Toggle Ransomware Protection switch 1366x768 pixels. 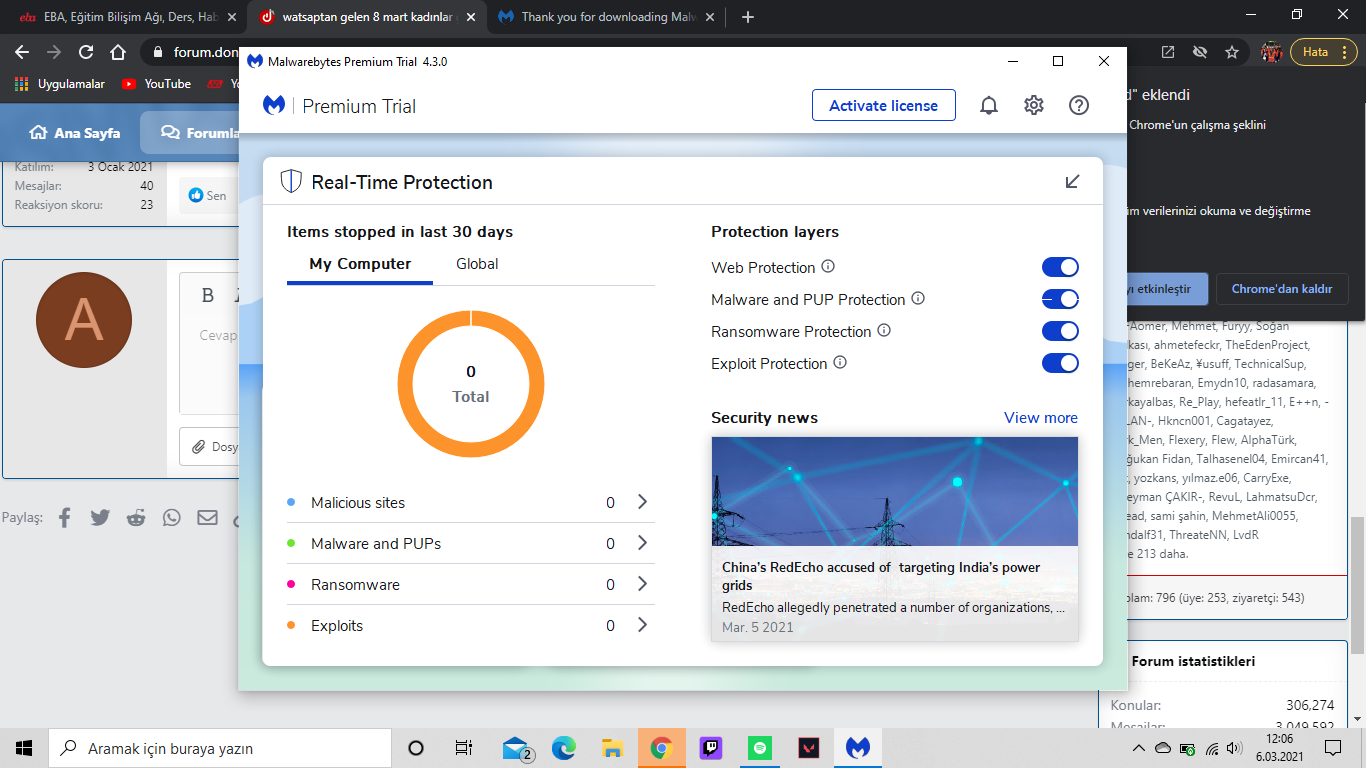click(1060, 331)
